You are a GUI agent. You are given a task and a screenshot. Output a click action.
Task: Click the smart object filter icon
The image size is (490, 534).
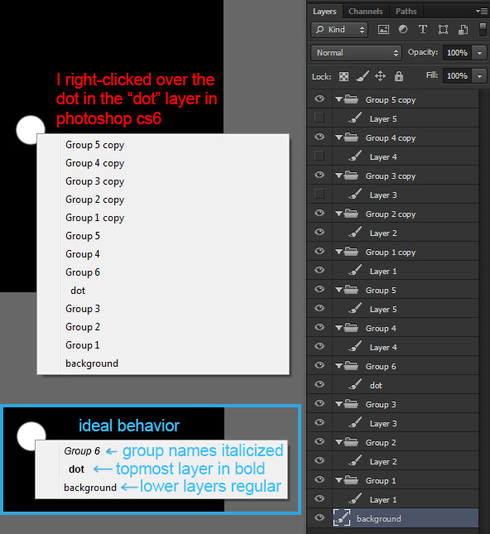click(463, 30)
